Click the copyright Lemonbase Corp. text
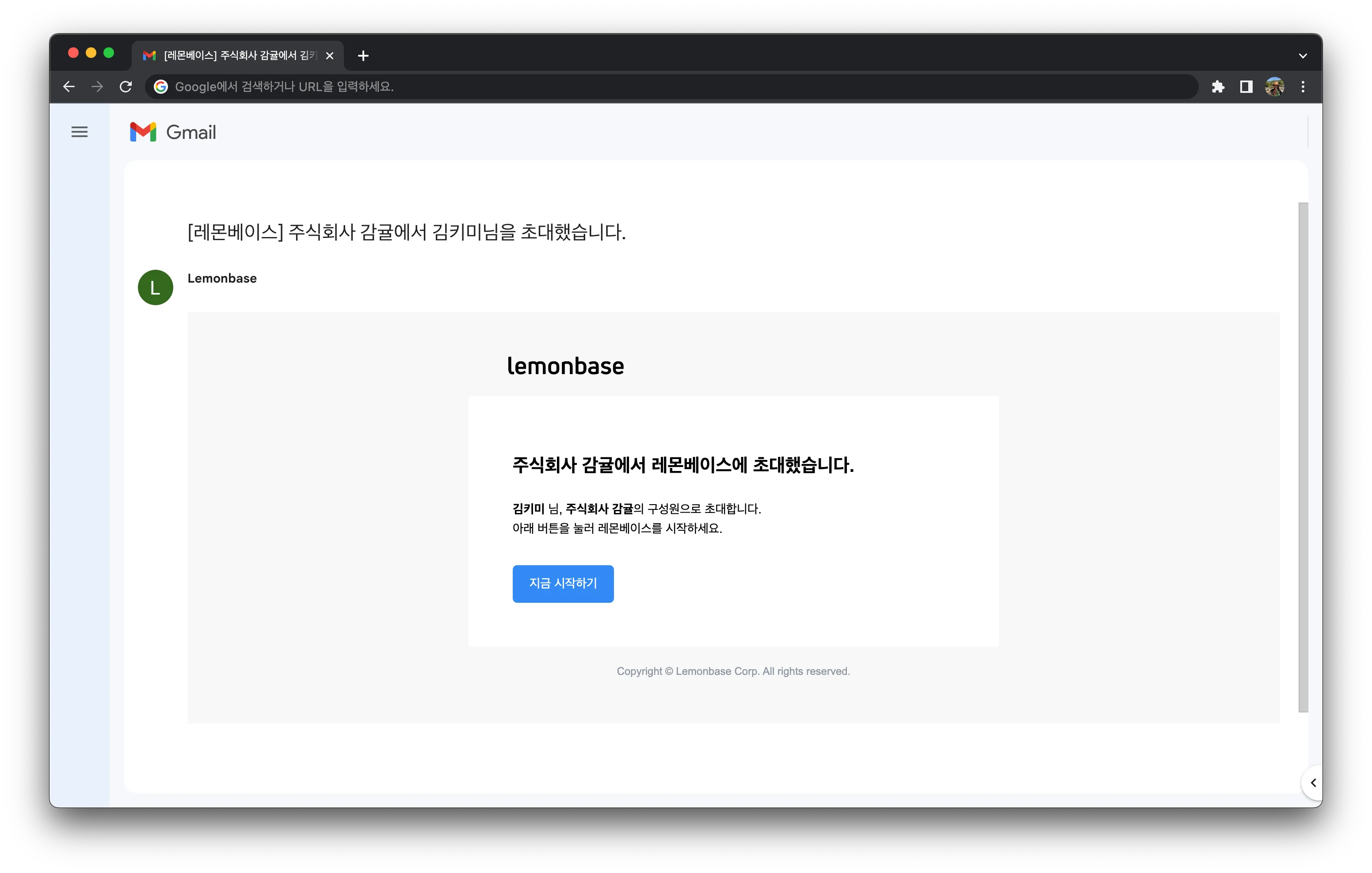 pos(733,671)
